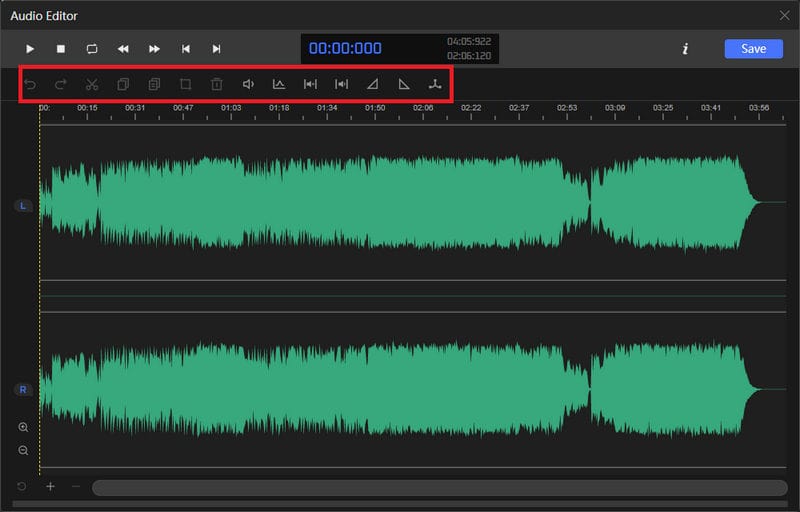Click the first inward-arrows marker tool

(310, 84)
